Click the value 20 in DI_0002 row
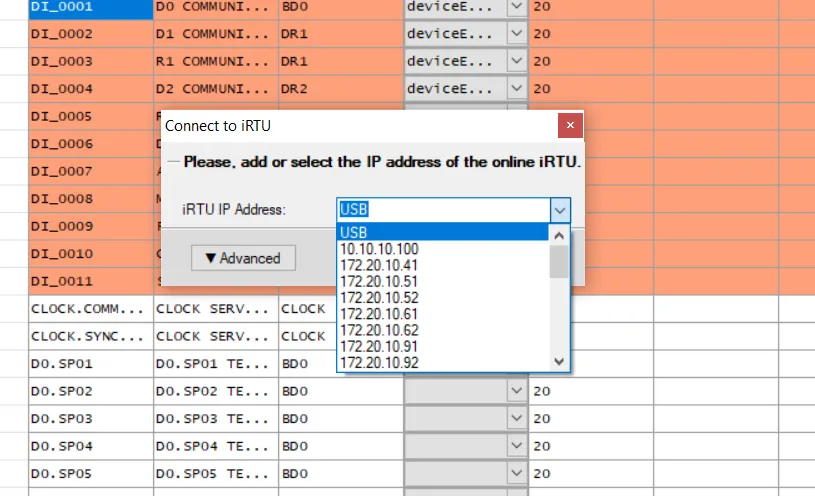 point(591,34)
